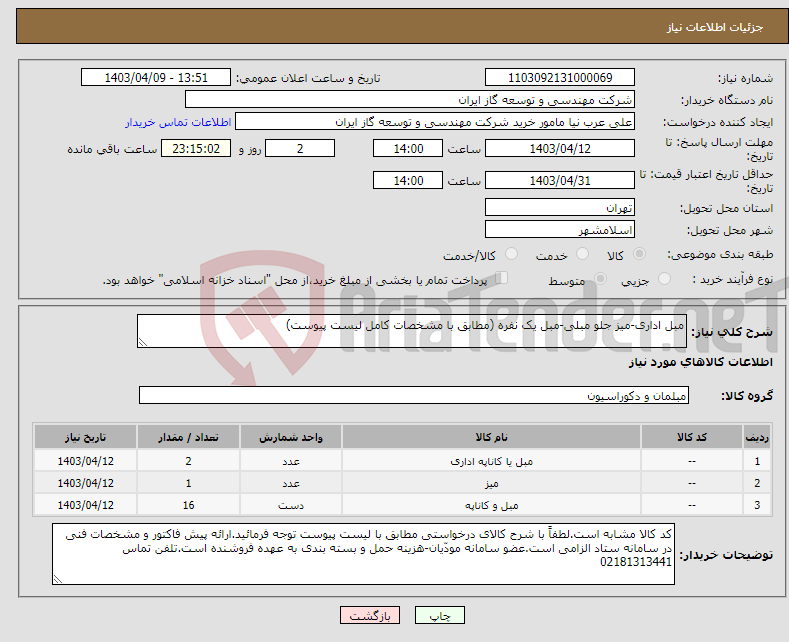Click quantity 16 in row 3
This screenshot has height=642, width=789.
[188, 505]
